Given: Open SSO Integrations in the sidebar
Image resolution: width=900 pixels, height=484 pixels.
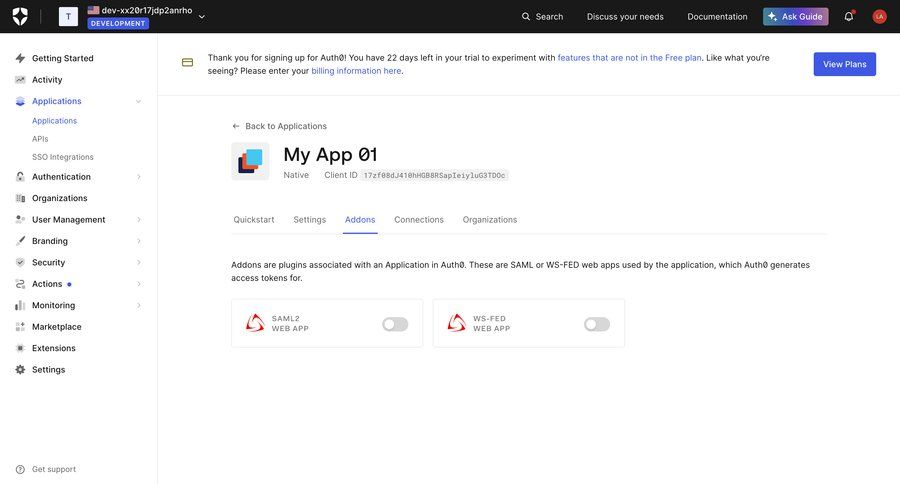Looking at the screenshot, I should (x=63, y=157).
